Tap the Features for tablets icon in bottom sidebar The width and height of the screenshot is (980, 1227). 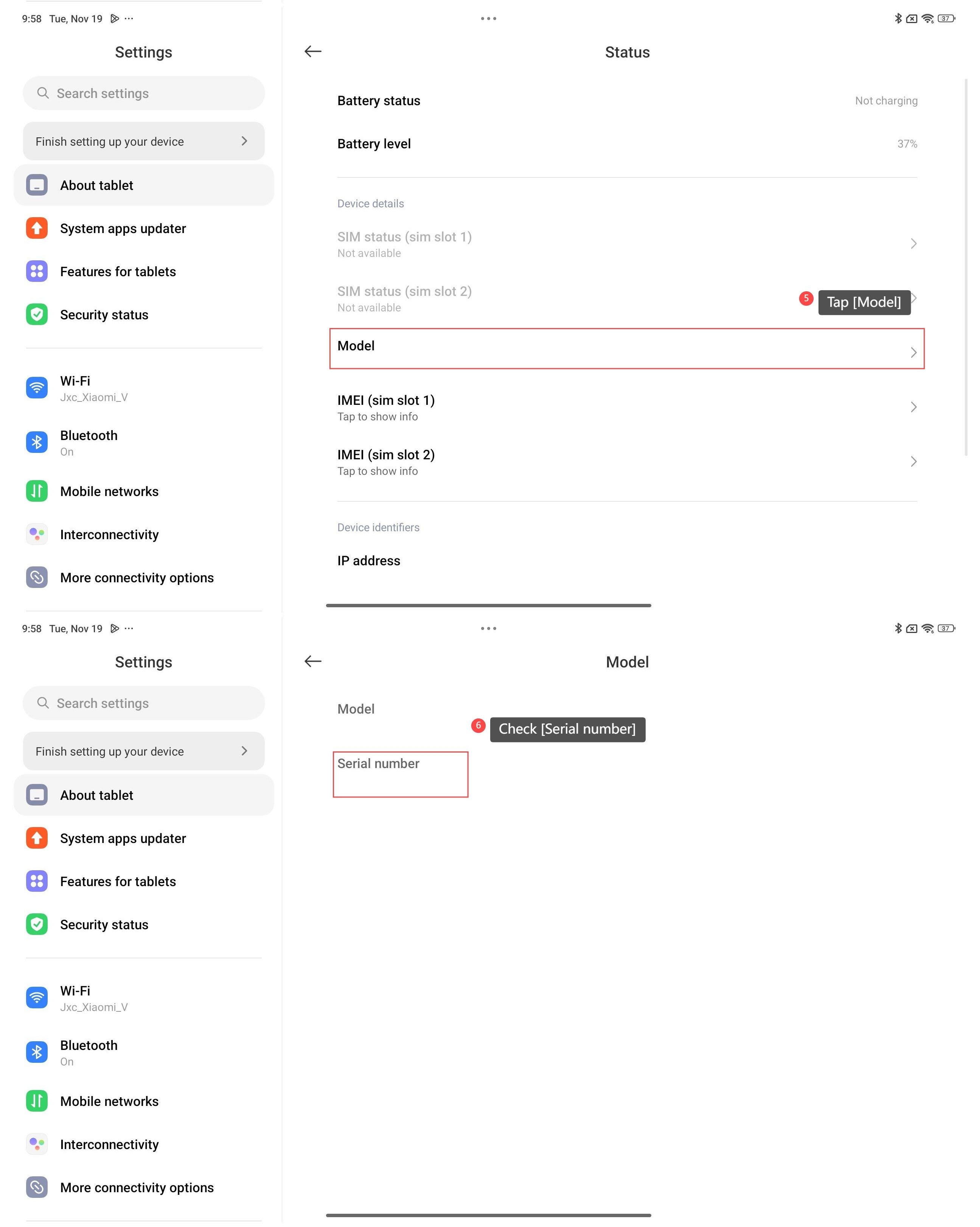(37, 882)
